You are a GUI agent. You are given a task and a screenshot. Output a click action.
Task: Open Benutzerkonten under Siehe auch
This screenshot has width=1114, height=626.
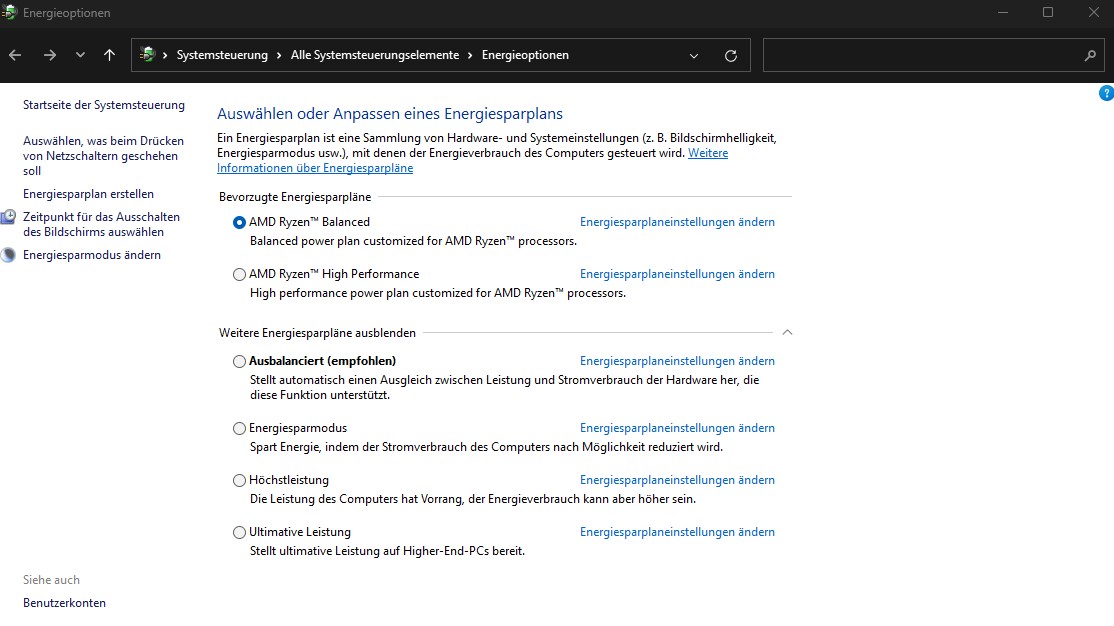click(x=64, y=603)
